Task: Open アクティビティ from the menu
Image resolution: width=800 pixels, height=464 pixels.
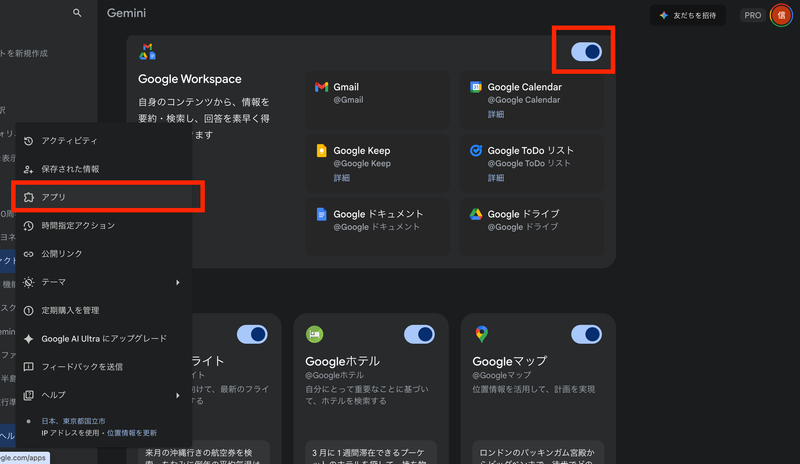Action: [70, 141]
